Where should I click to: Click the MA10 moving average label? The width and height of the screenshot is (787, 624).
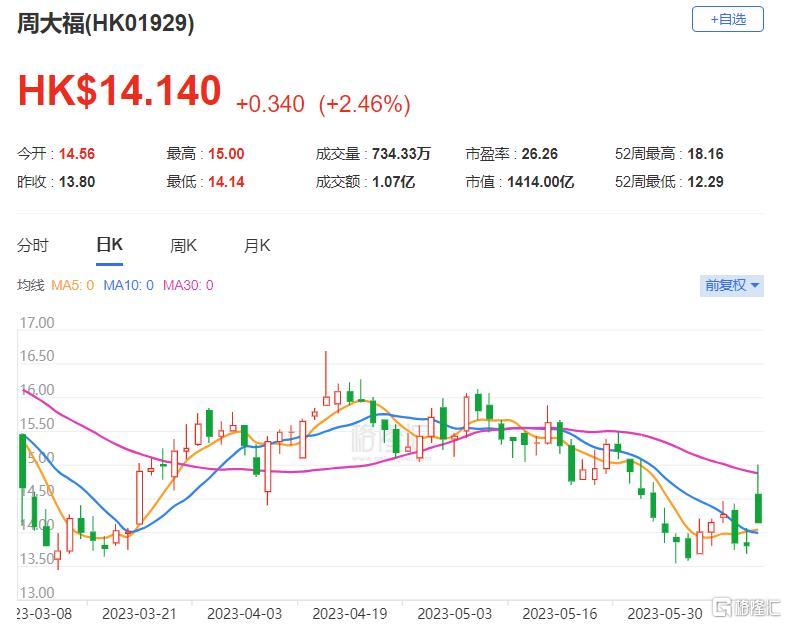click(128, 286)
